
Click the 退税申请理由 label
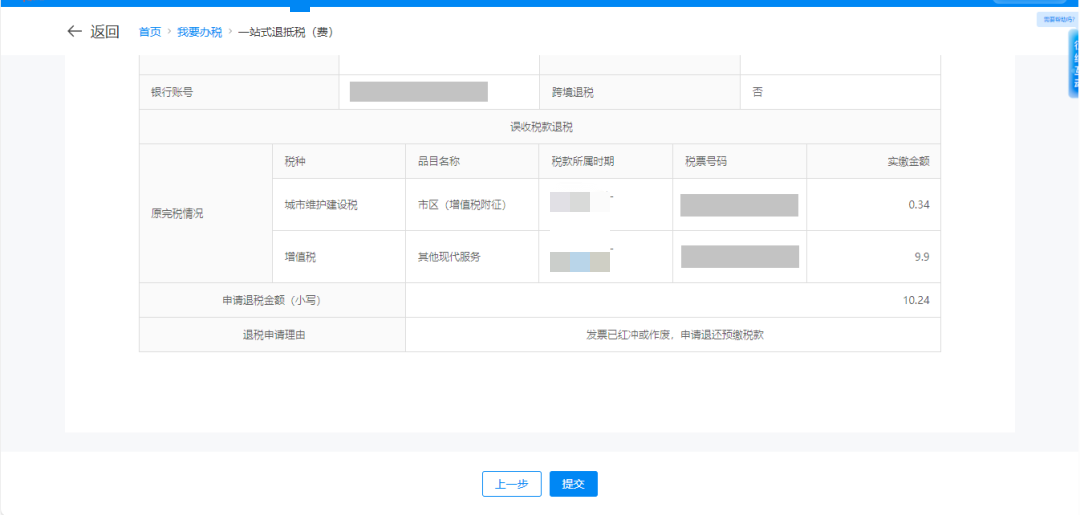pos(272,335)
